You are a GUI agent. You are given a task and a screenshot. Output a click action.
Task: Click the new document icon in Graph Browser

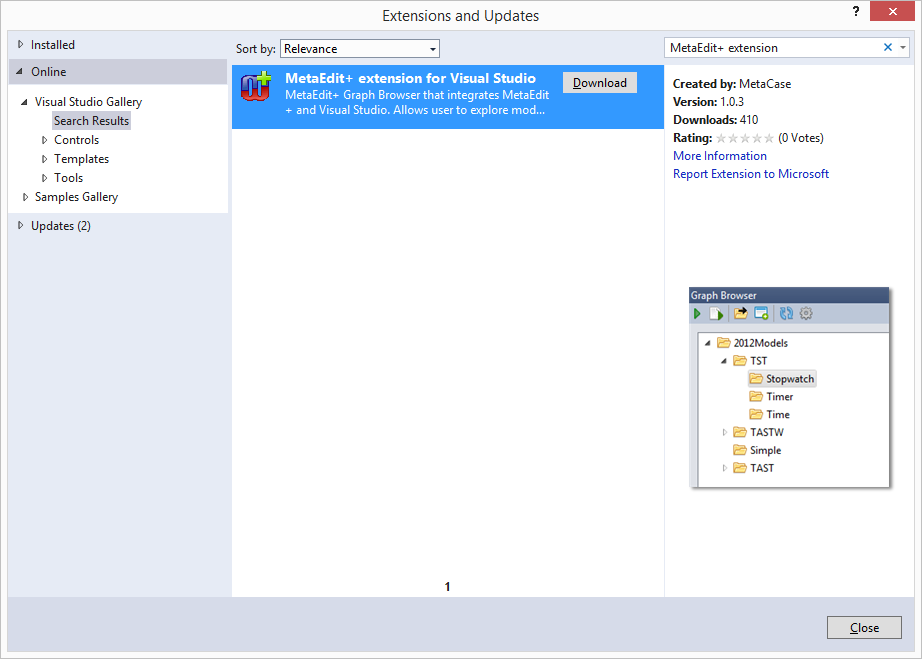click(717, 313)
